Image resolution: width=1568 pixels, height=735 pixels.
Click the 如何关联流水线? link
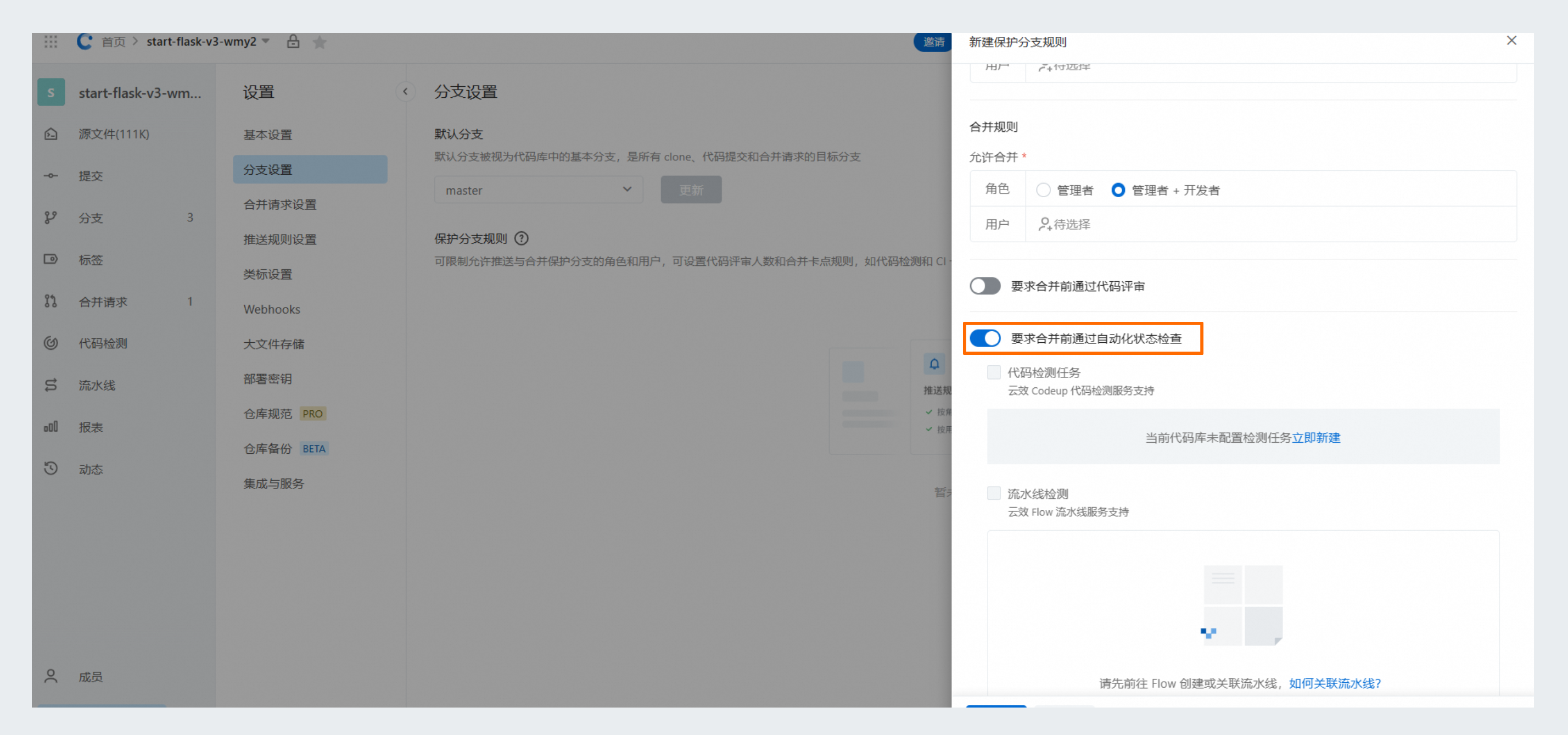[1335, 683]
